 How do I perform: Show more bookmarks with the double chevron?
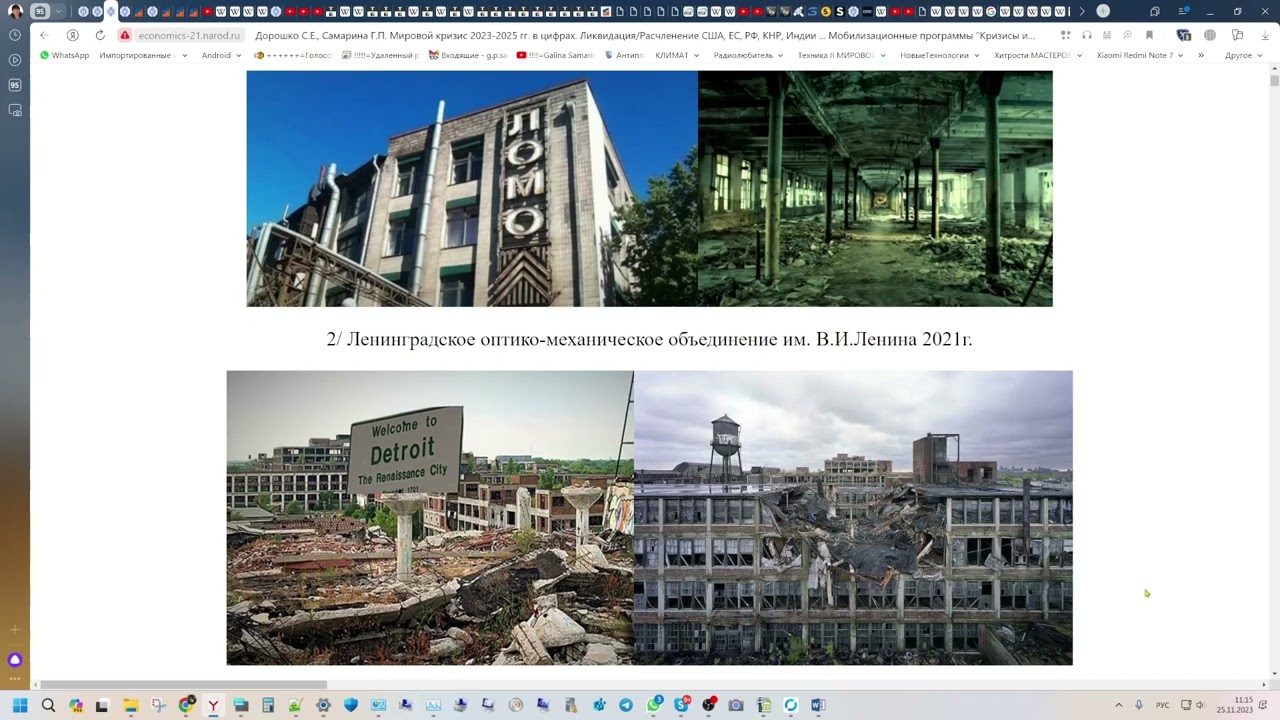[1201, 56]
